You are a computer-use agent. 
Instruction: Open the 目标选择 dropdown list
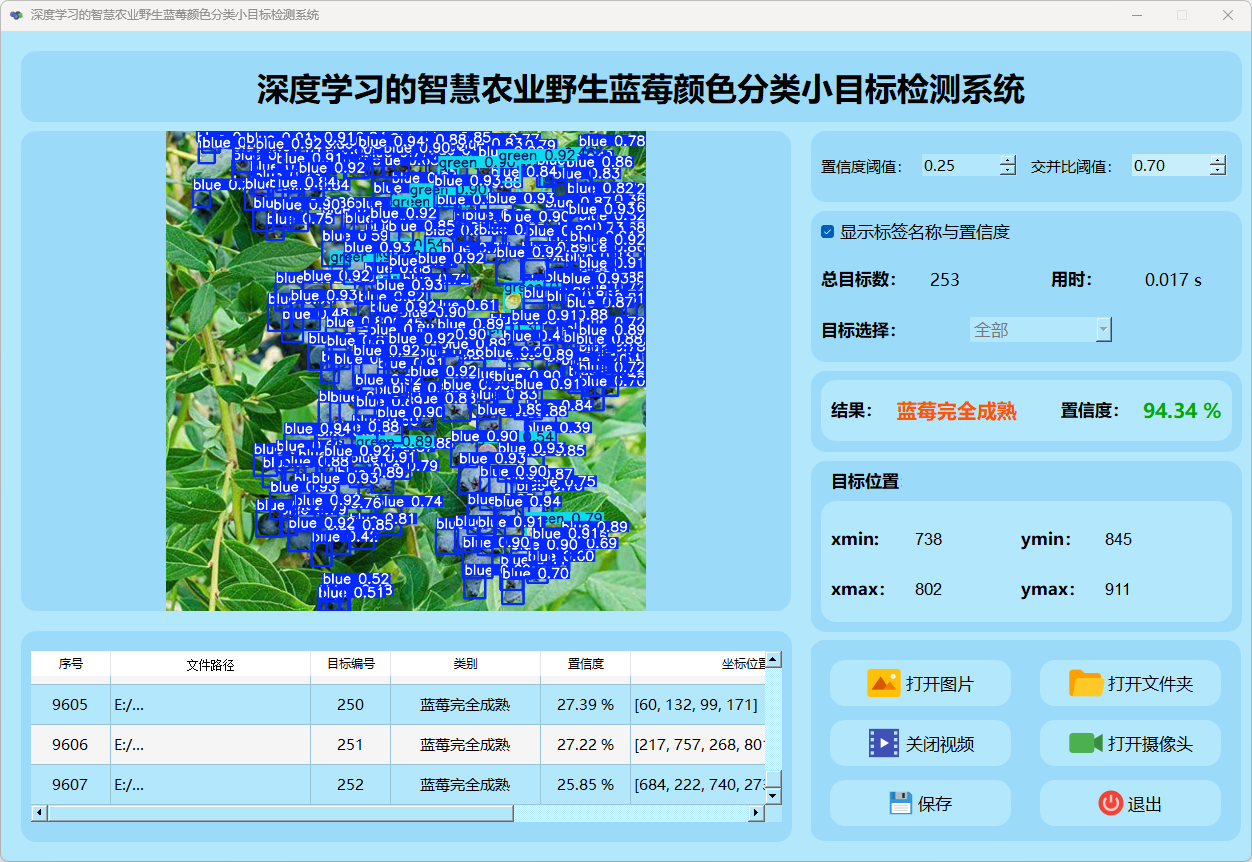click(x=1103, y=330)
